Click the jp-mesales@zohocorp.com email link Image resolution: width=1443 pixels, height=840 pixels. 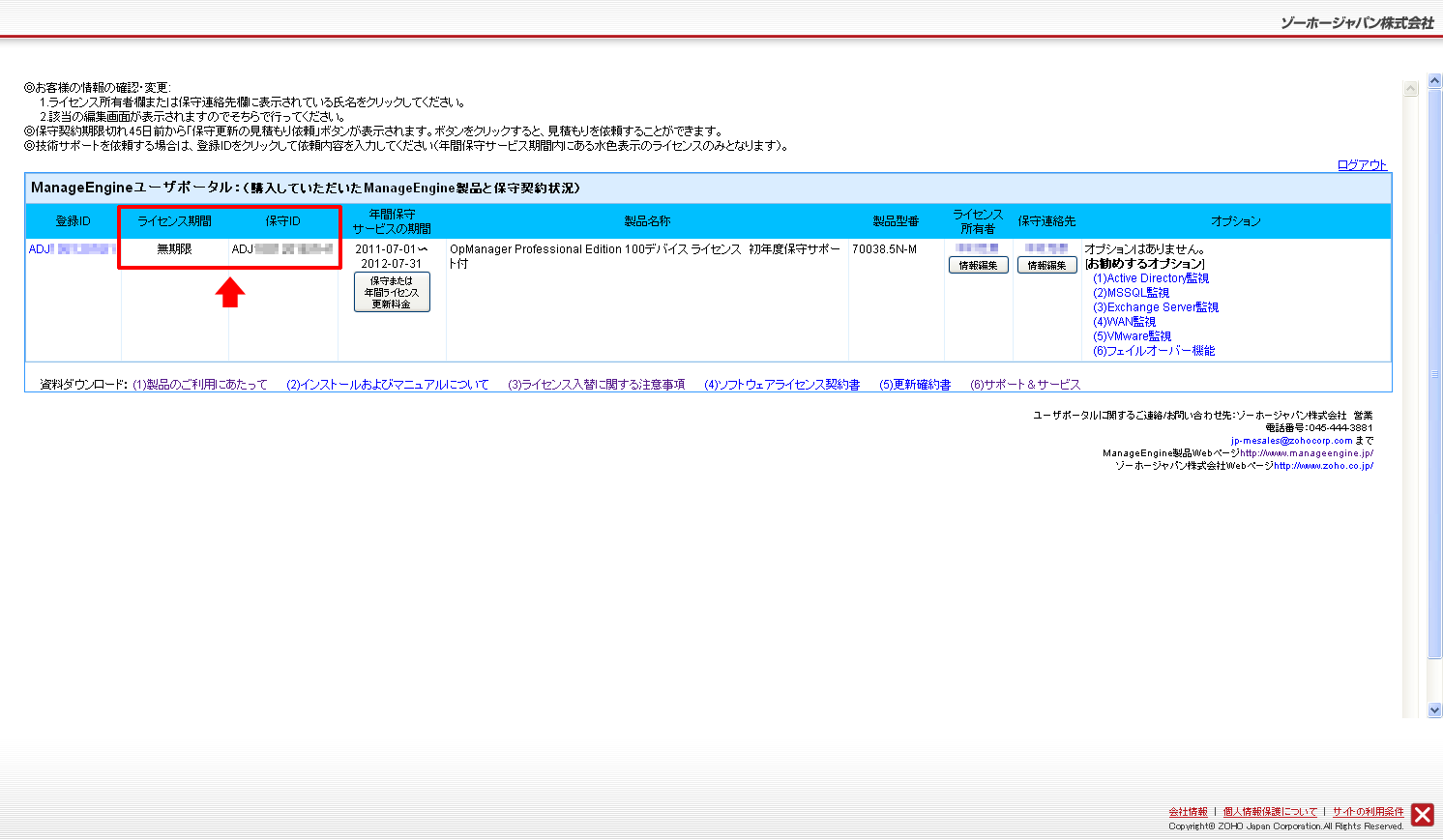1291,441
